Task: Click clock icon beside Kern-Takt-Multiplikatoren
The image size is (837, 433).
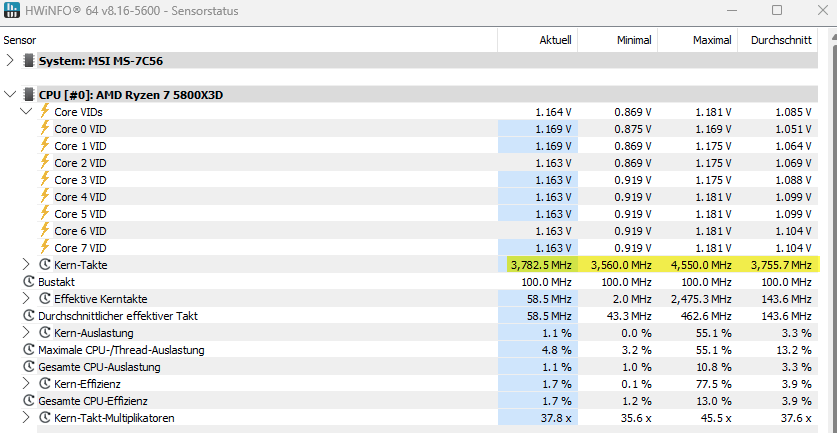Action: click(45, 418)
